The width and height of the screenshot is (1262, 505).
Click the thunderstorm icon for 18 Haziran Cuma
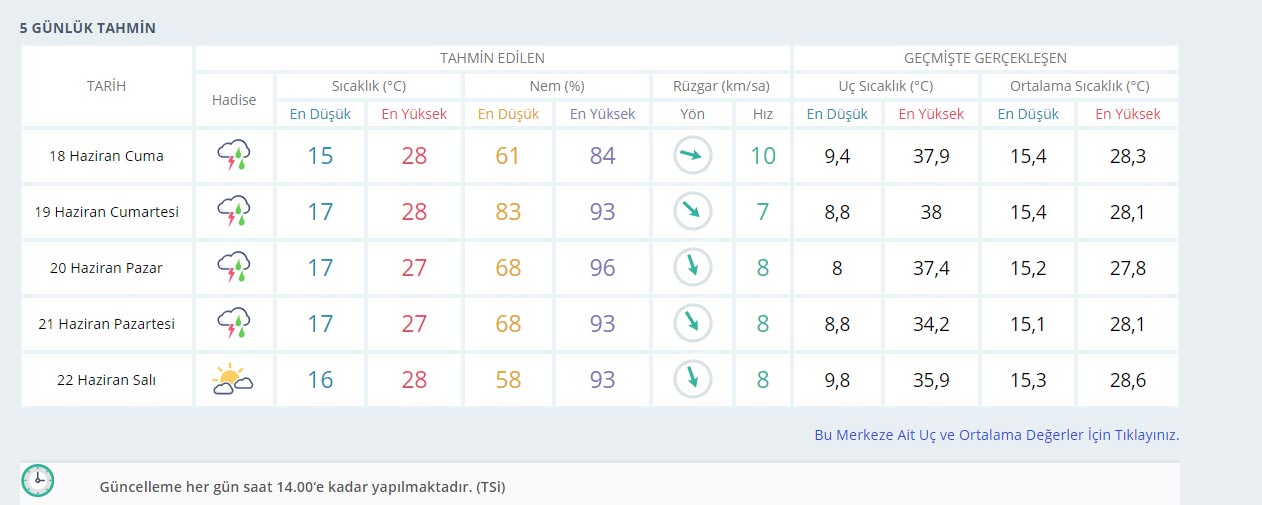234,156
